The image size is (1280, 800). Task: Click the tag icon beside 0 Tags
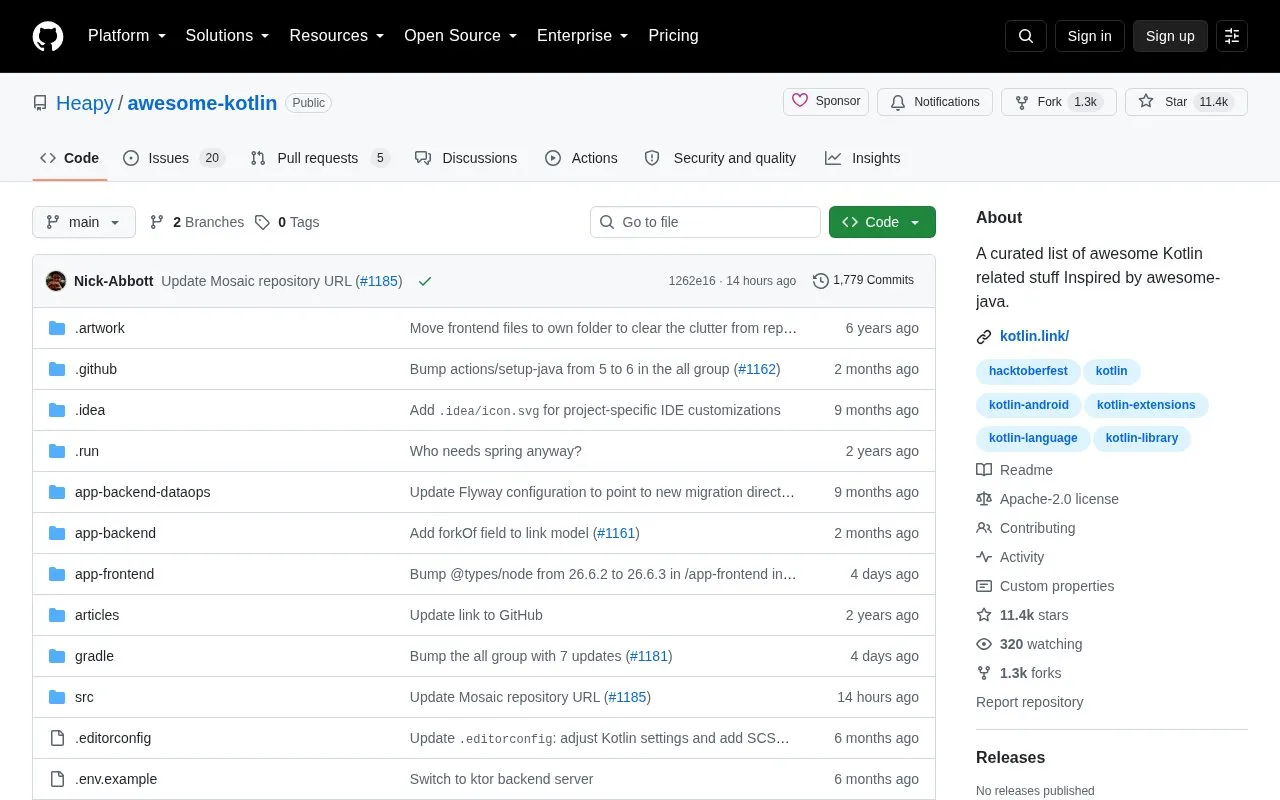click(262, 222)
